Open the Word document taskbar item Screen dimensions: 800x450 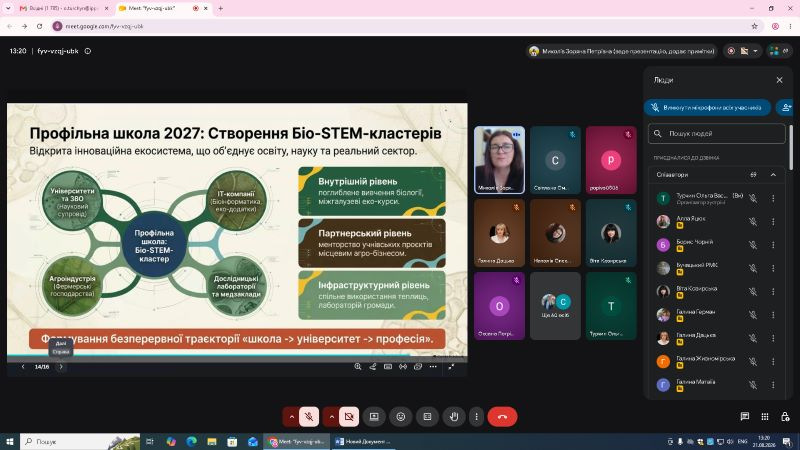362,441
